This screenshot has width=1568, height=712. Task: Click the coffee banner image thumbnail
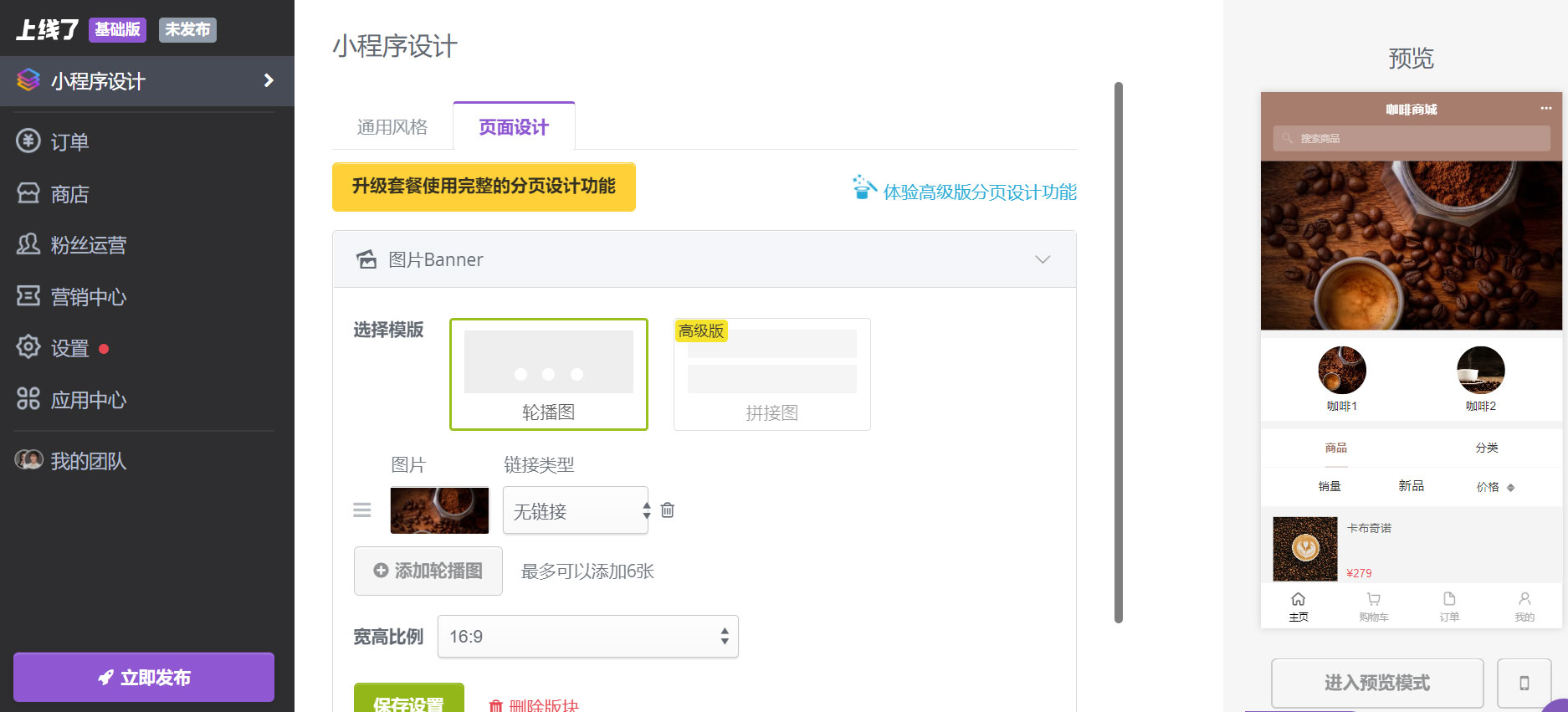(x=439, y=510)
